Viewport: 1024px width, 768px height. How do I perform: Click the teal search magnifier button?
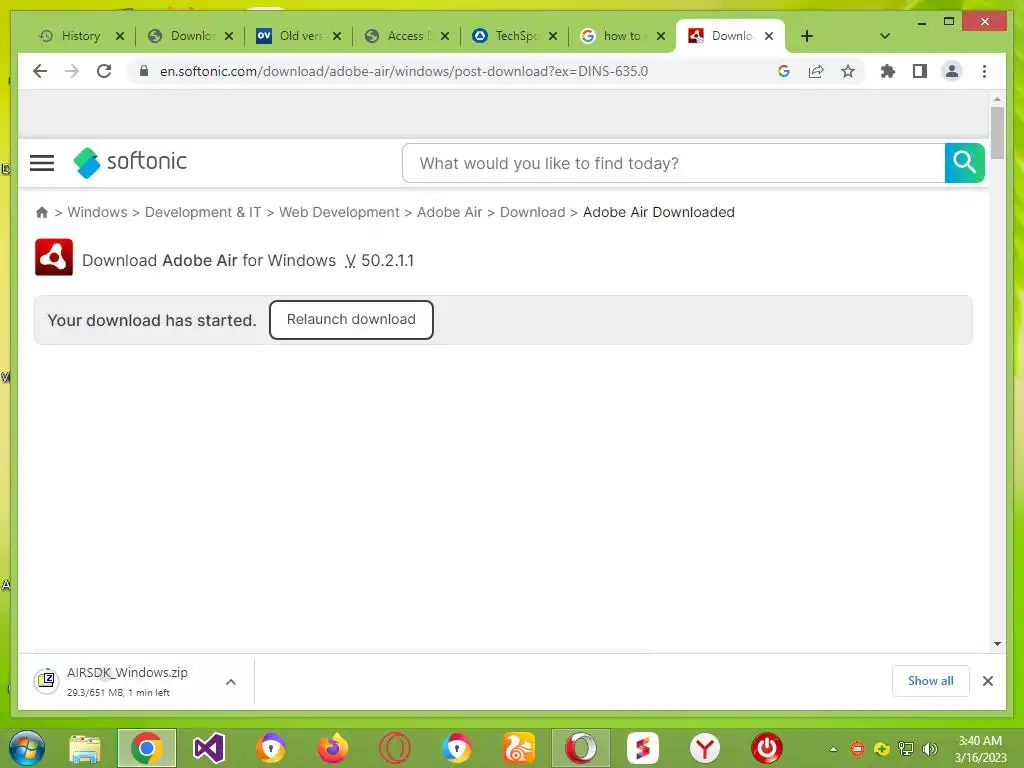[964, 163]
